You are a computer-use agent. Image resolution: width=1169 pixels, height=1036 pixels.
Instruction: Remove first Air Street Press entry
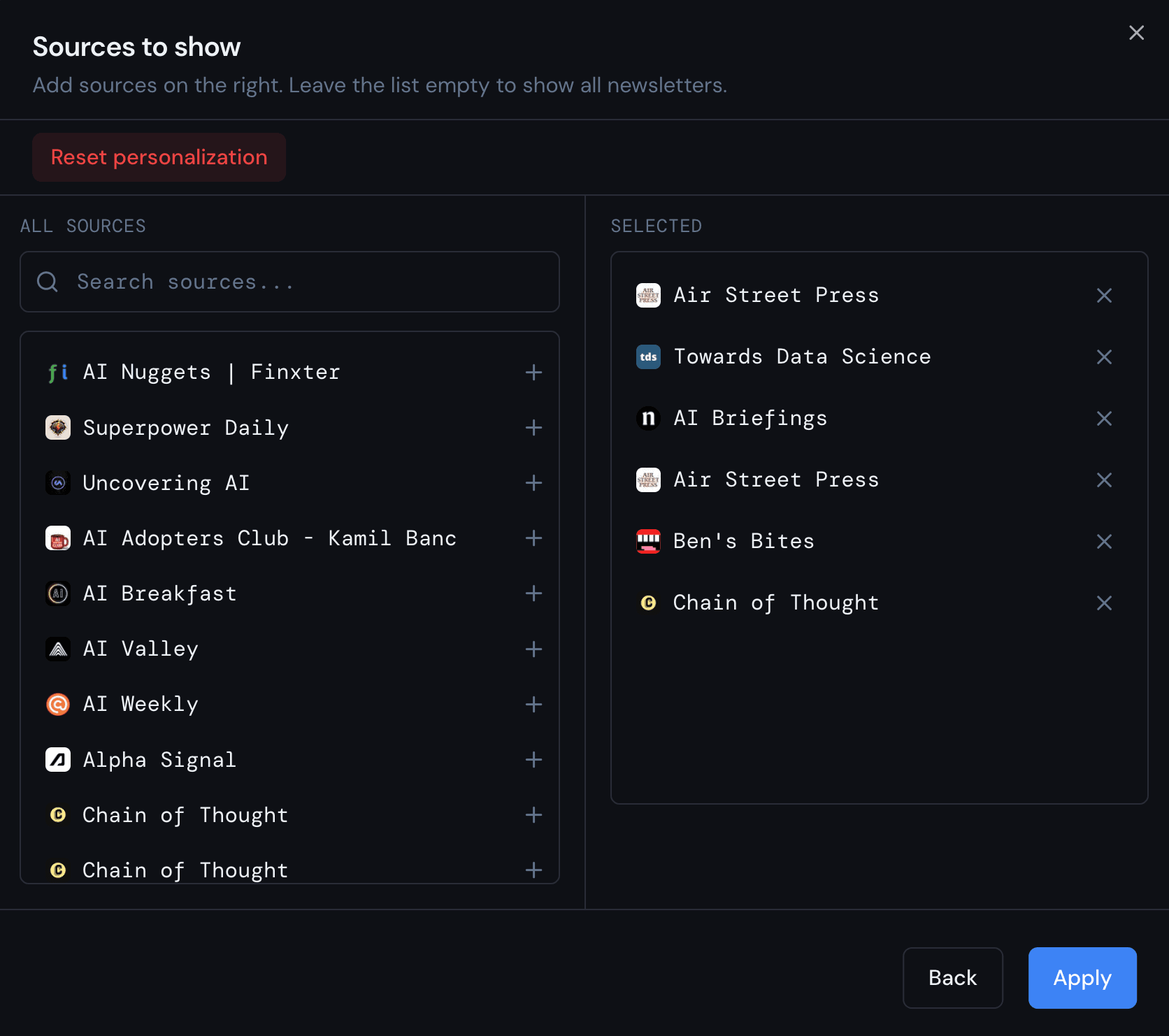(1104, 295)
